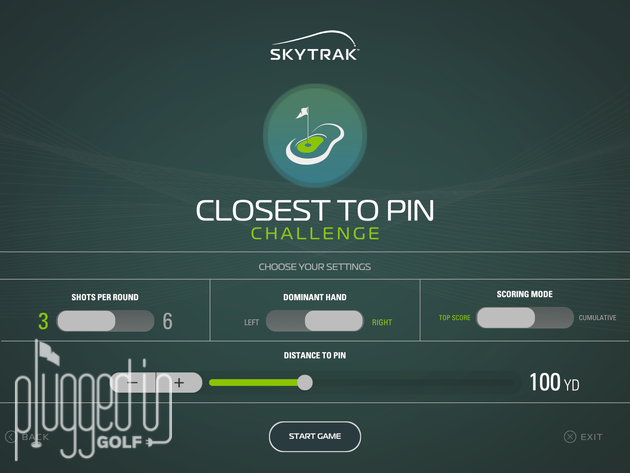Image resolution: width=630 pixels, height=473 pixels.
Task: Click the Back arrow icon
Action: tap(11, 436)
